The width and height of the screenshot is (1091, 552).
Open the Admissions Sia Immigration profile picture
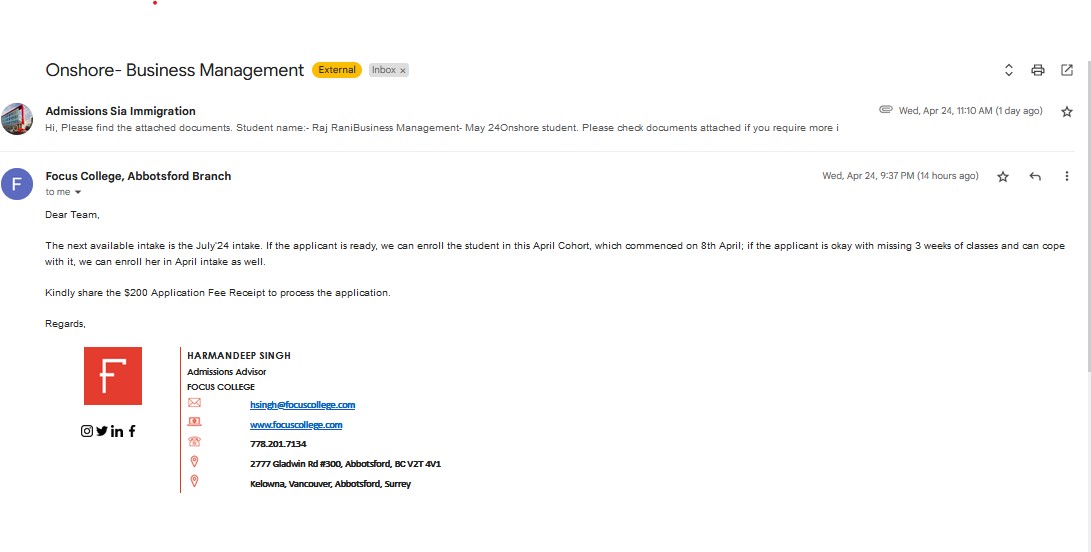[x=17, y=119]
